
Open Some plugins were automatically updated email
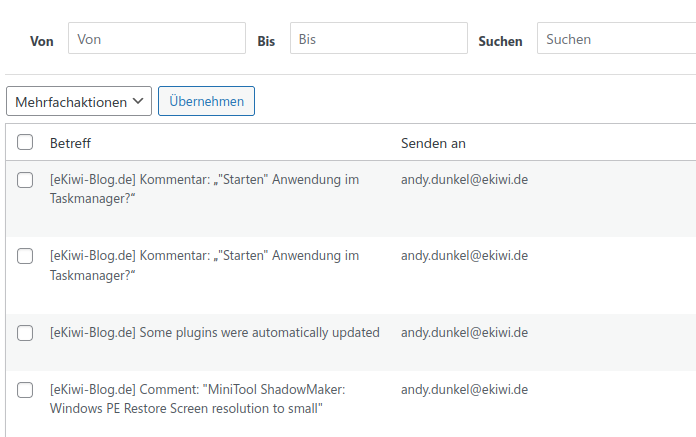point(215,333)
